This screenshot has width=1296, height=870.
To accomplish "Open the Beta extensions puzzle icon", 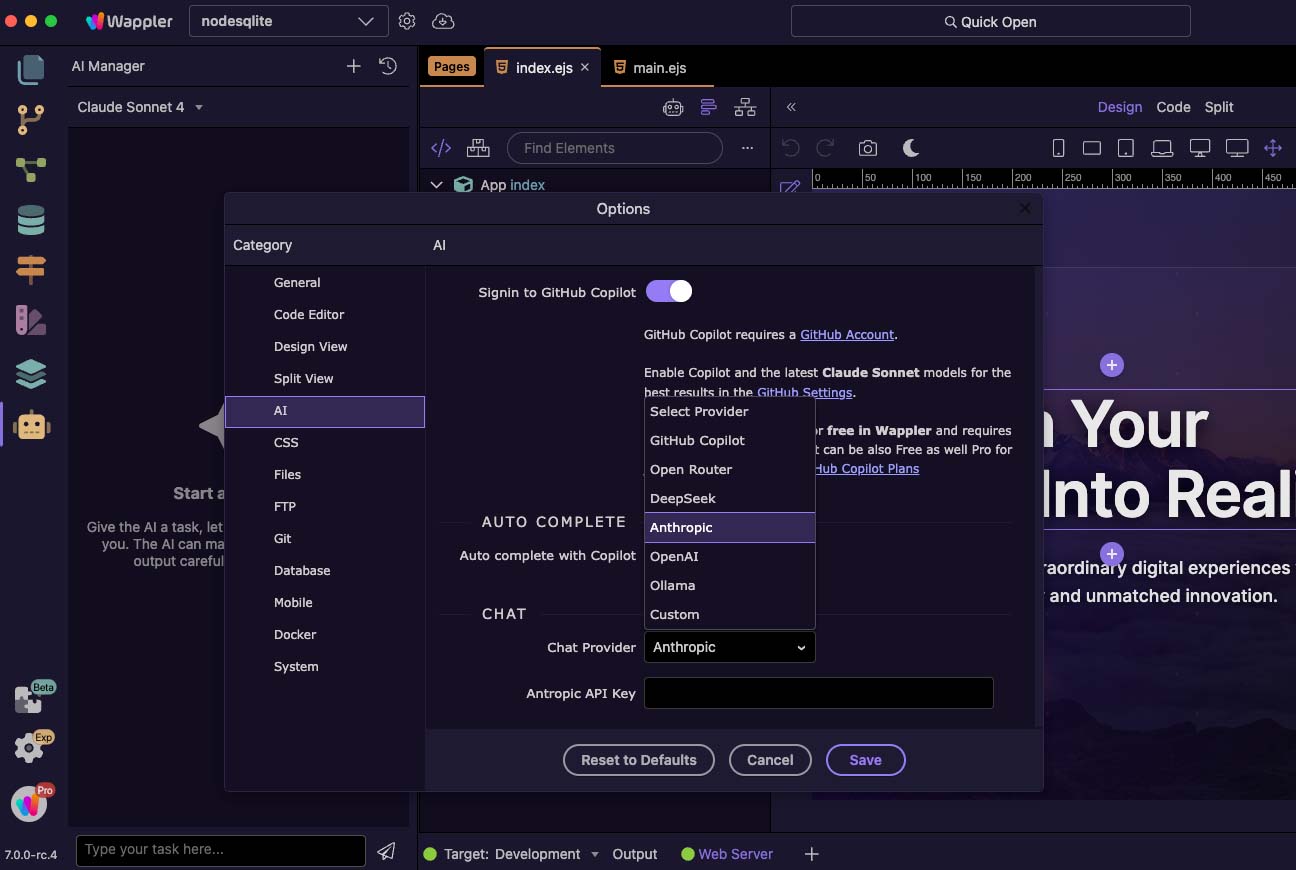I will coord(31,699).
